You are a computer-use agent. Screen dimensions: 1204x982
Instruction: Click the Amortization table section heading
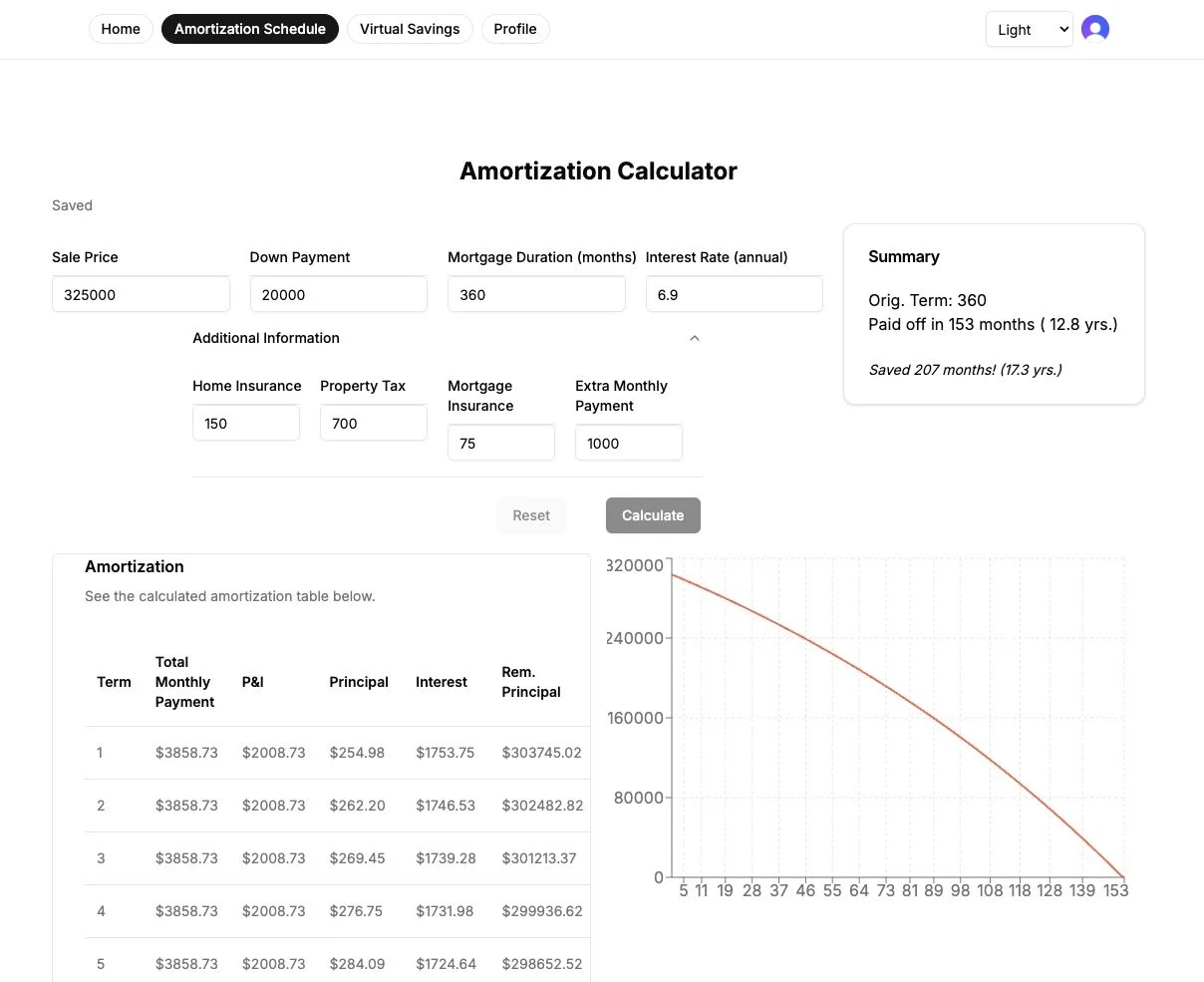(x=135, y=566)
